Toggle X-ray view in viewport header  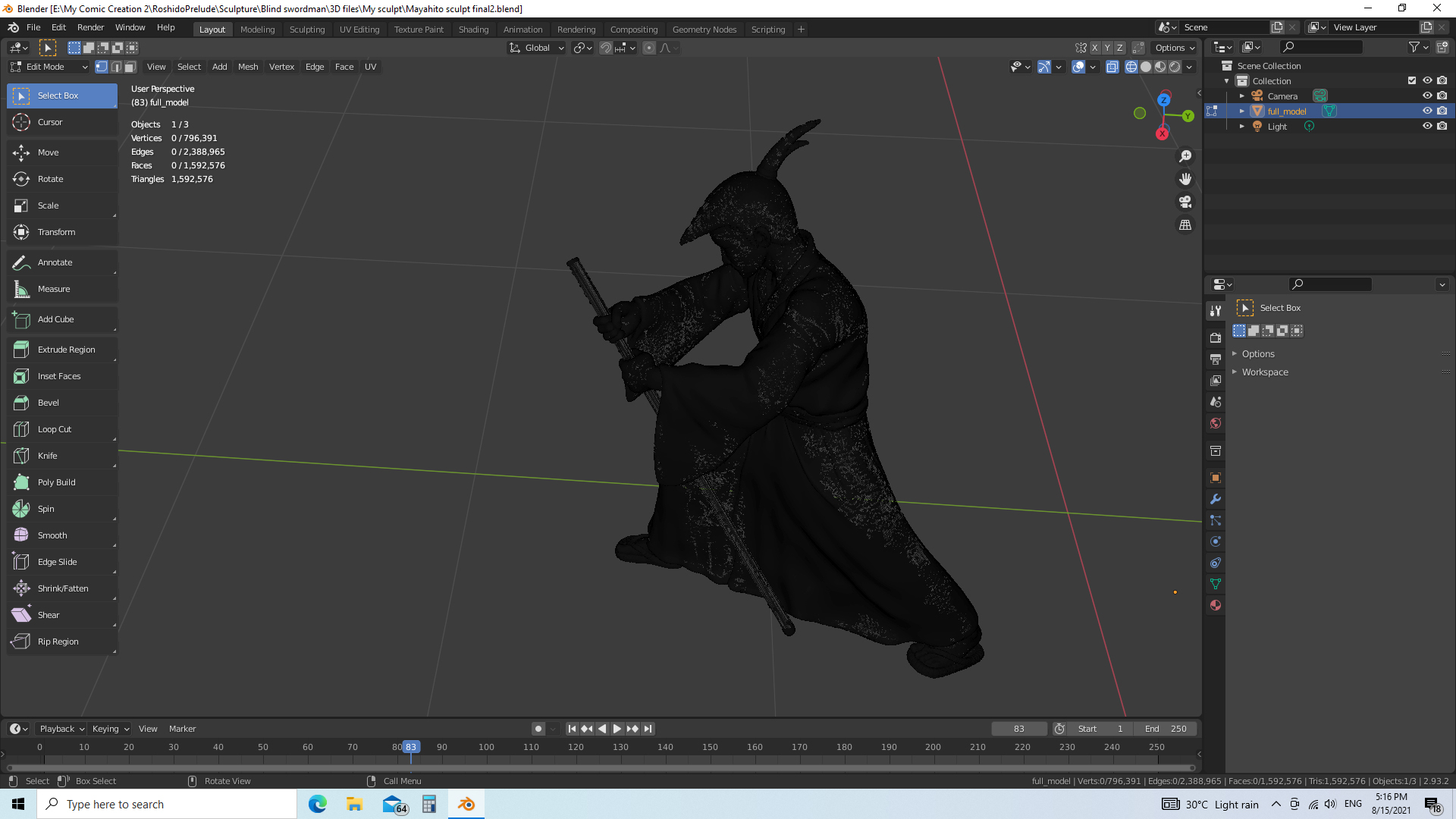pyautogui.click(x=1112, y=67)
